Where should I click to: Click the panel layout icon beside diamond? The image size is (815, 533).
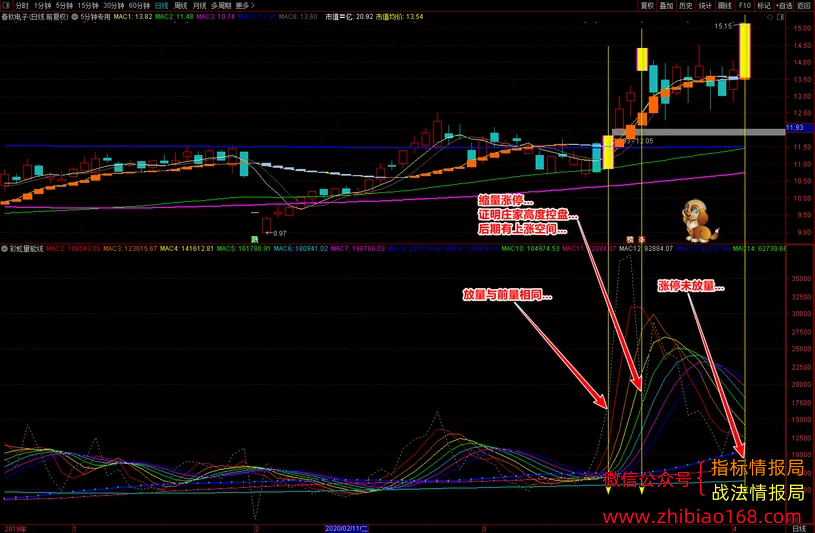click(780, 17)
